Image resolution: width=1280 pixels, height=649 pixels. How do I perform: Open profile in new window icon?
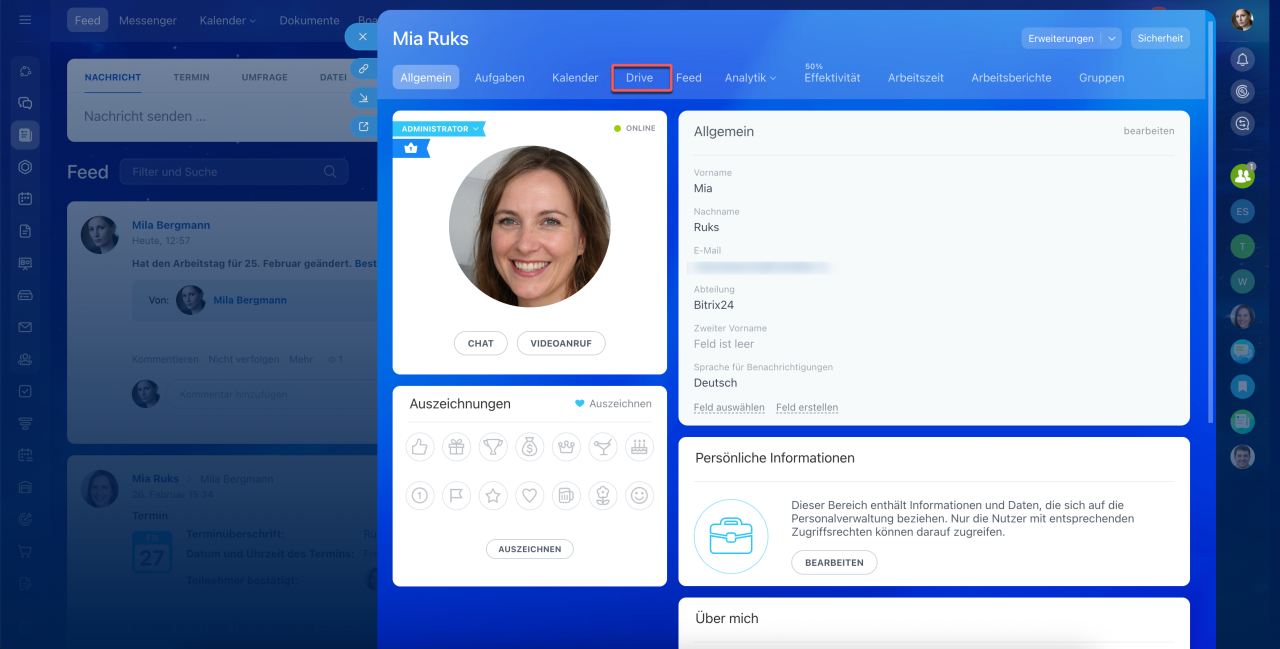point(363,126)
